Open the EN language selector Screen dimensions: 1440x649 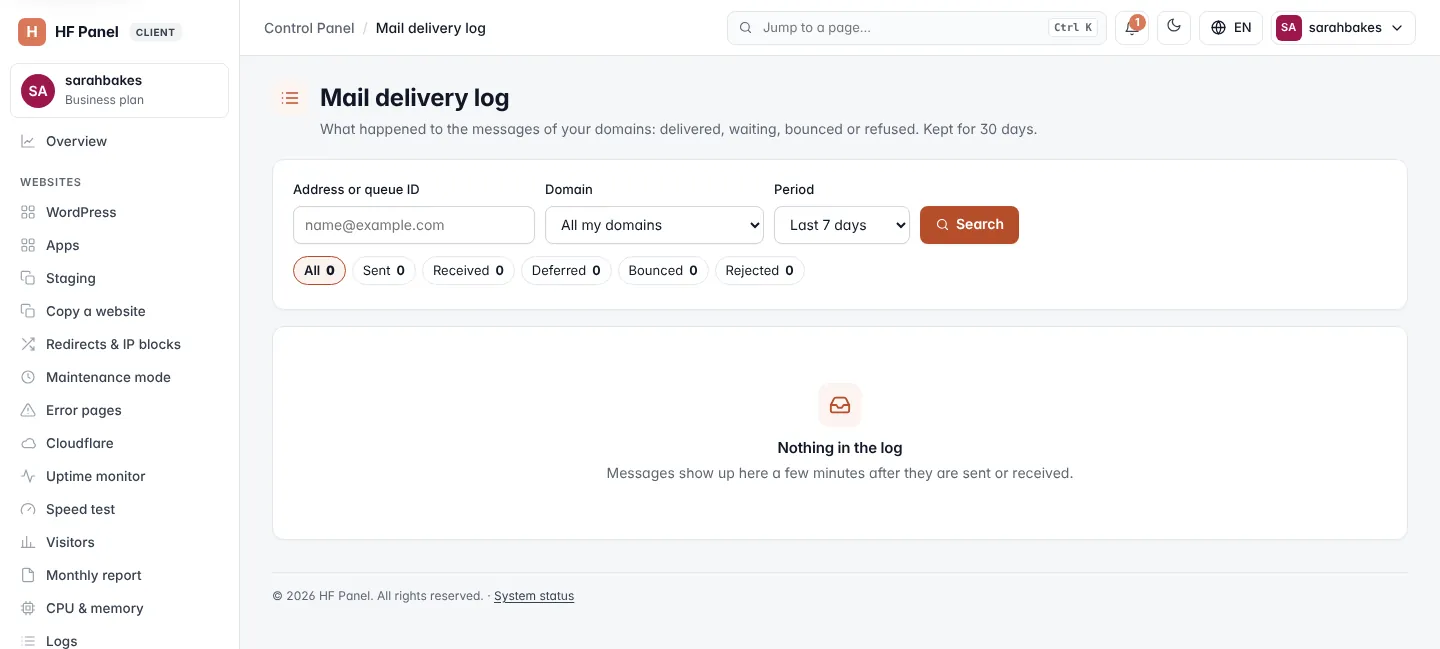click(1231, 28)
